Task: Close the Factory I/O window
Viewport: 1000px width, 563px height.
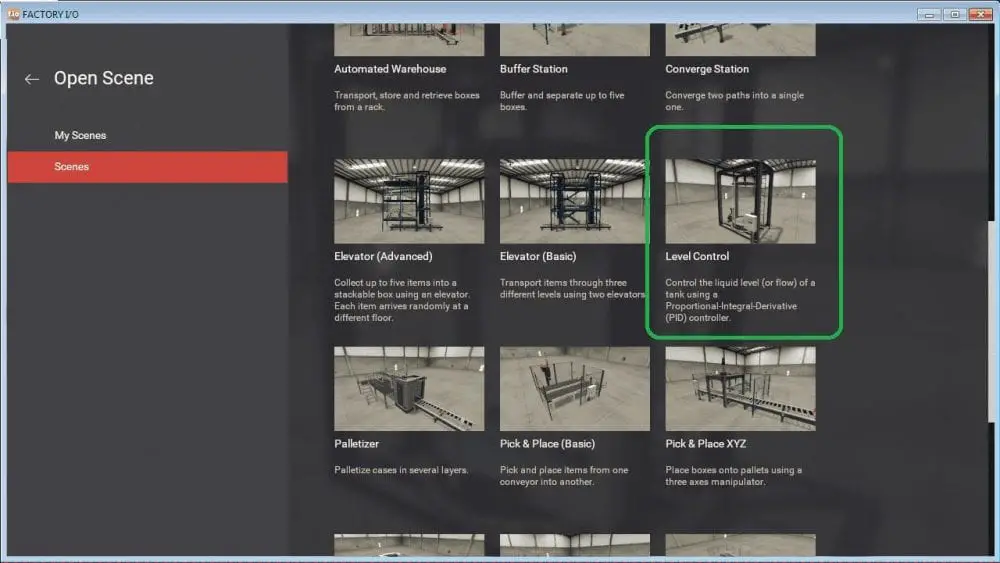Action: (981, 14)
